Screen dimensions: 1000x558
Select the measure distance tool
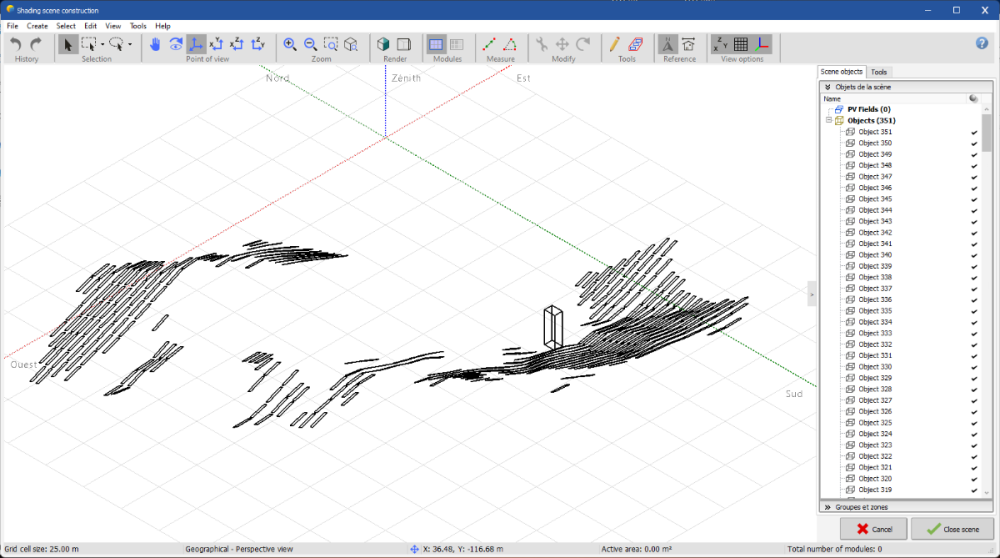(x=489, y=44)
